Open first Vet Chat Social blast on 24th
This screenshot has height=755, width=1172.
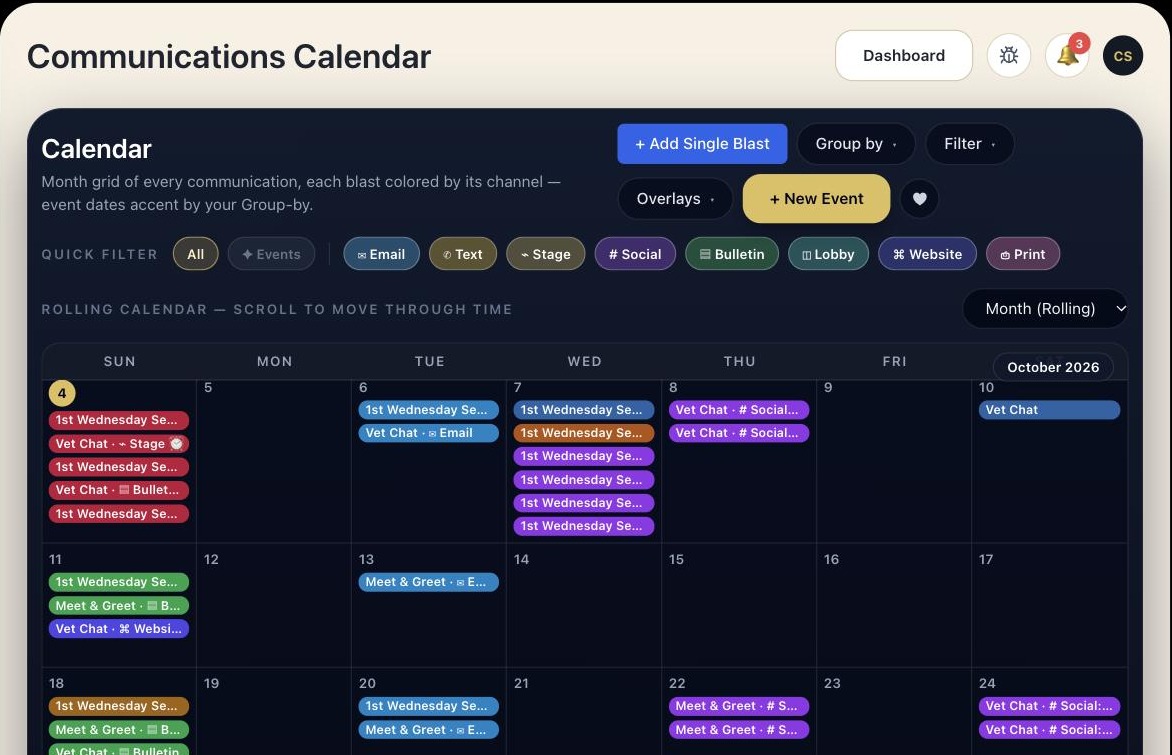[1049, 706]
